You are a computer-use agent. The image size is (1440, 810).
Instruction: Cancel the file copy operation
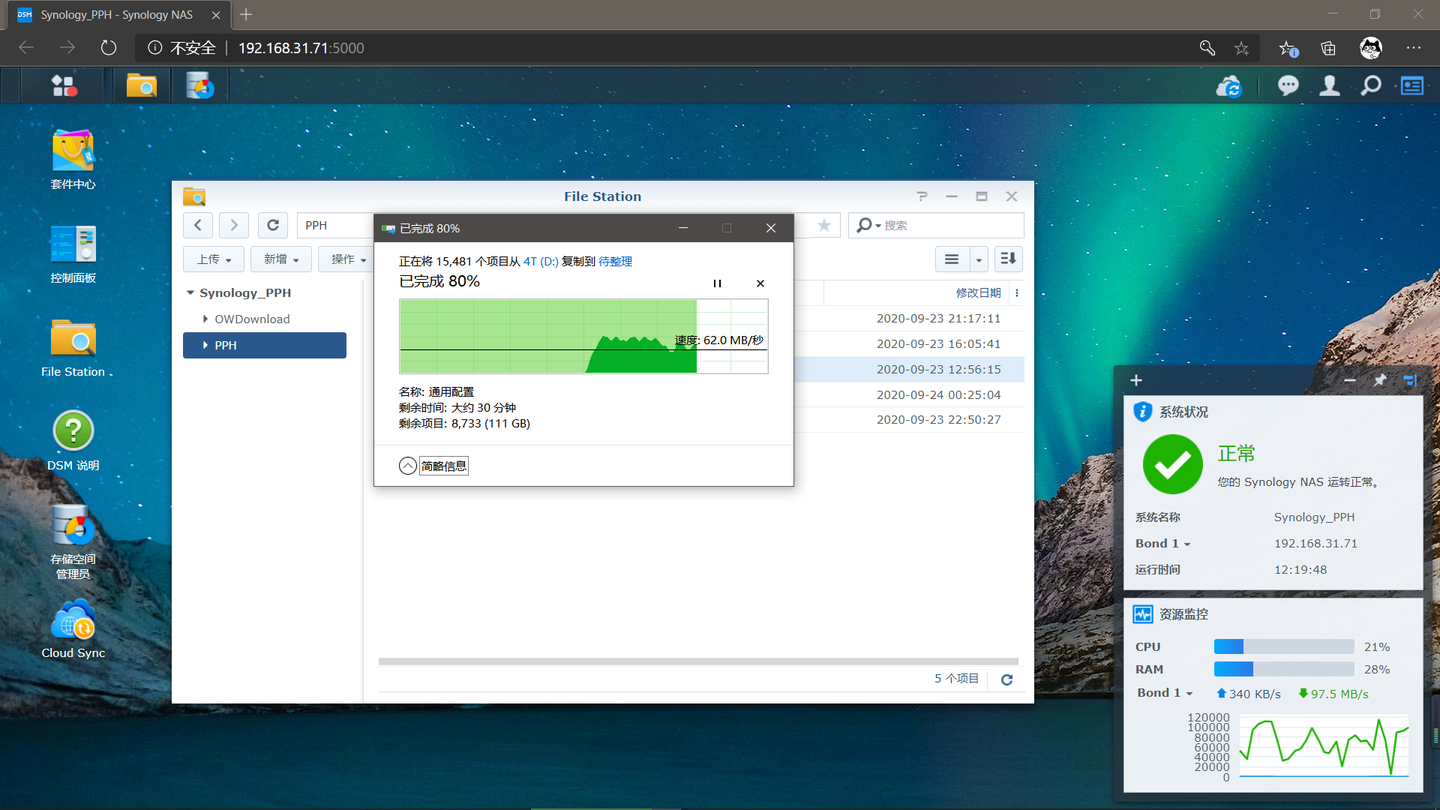(x=760, y=283)
